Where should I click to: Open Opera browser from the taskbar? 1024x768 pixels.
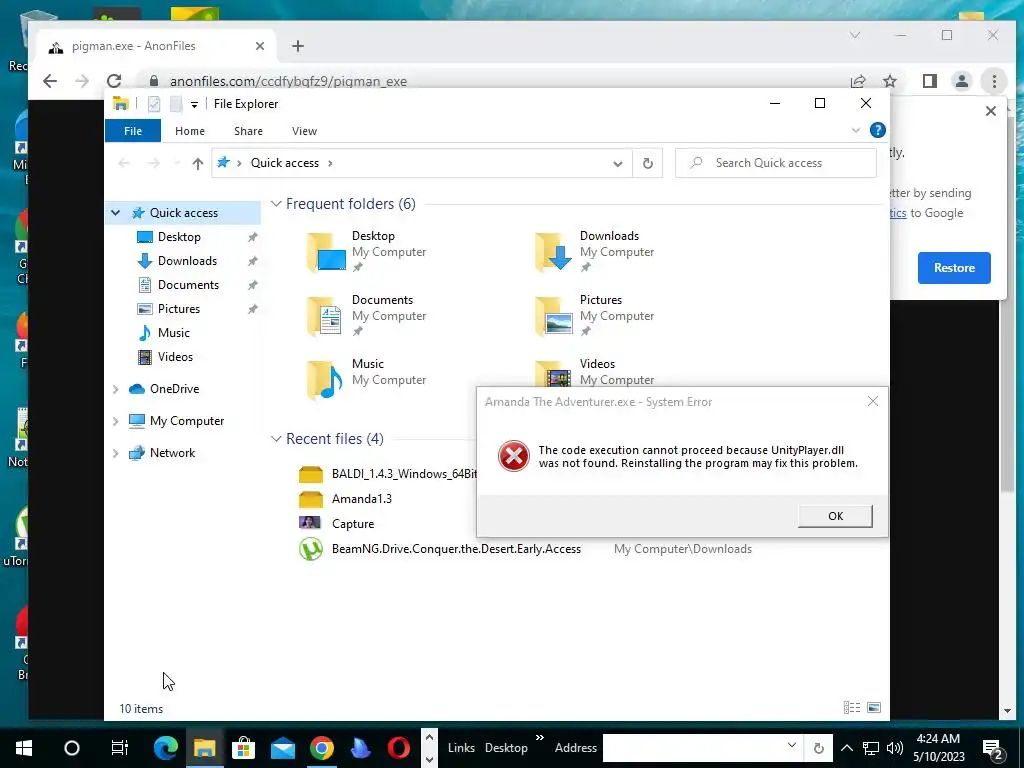click(x=399, y=748)
